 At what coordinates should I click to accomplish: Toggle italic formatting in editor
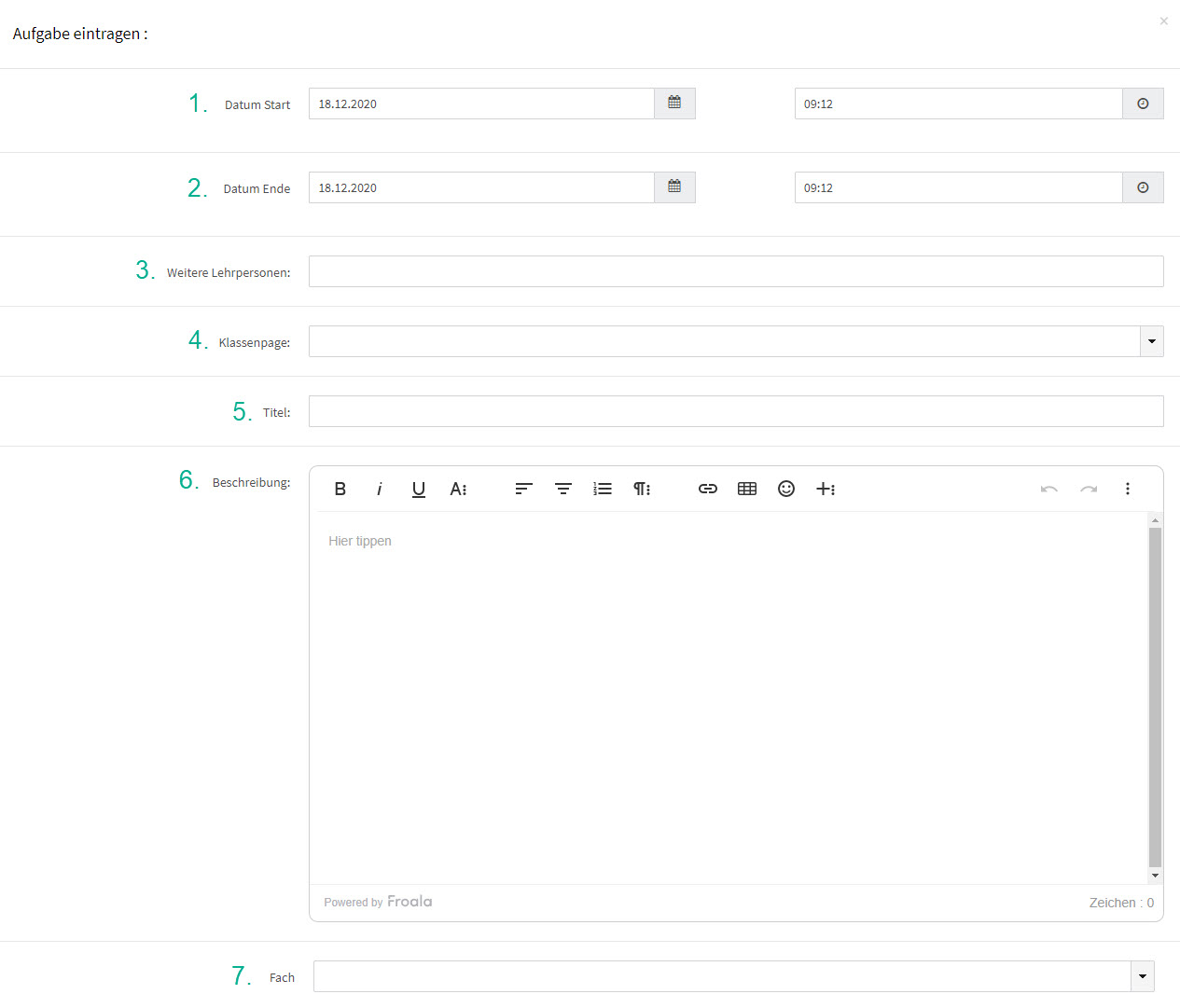point(380,489)
